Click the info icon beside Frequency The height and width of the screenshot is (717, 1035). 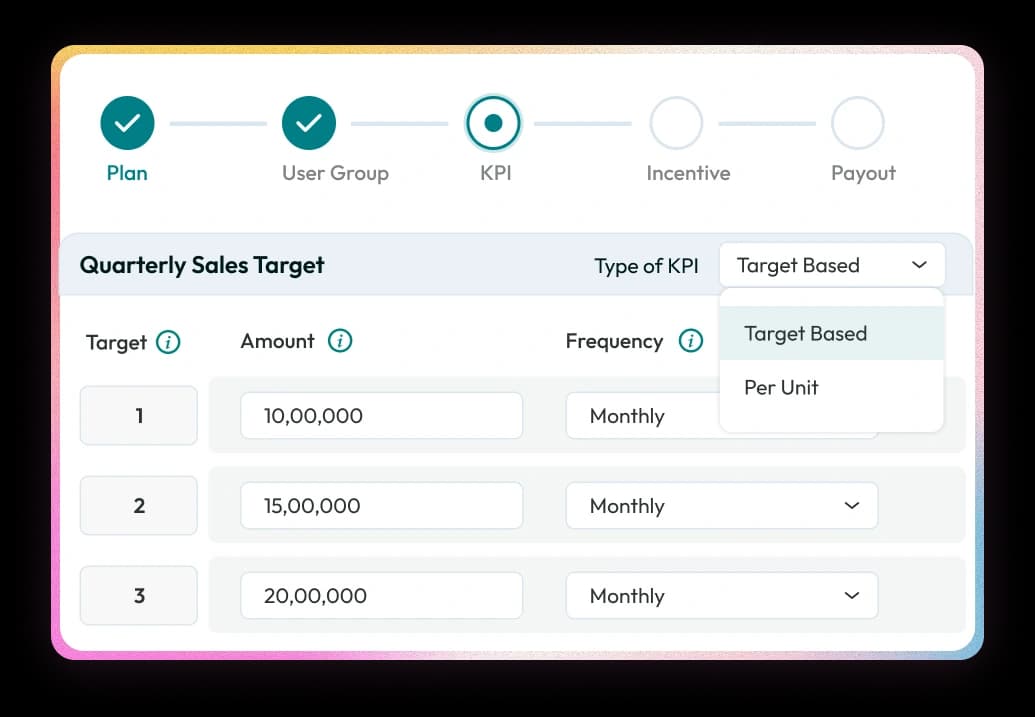[x=690, y=341]
